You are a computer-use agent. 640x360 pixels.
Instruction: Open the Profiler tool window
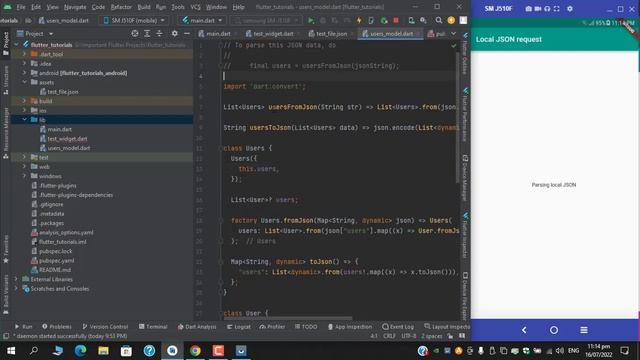pyautogui.click(x=272, y=327)
